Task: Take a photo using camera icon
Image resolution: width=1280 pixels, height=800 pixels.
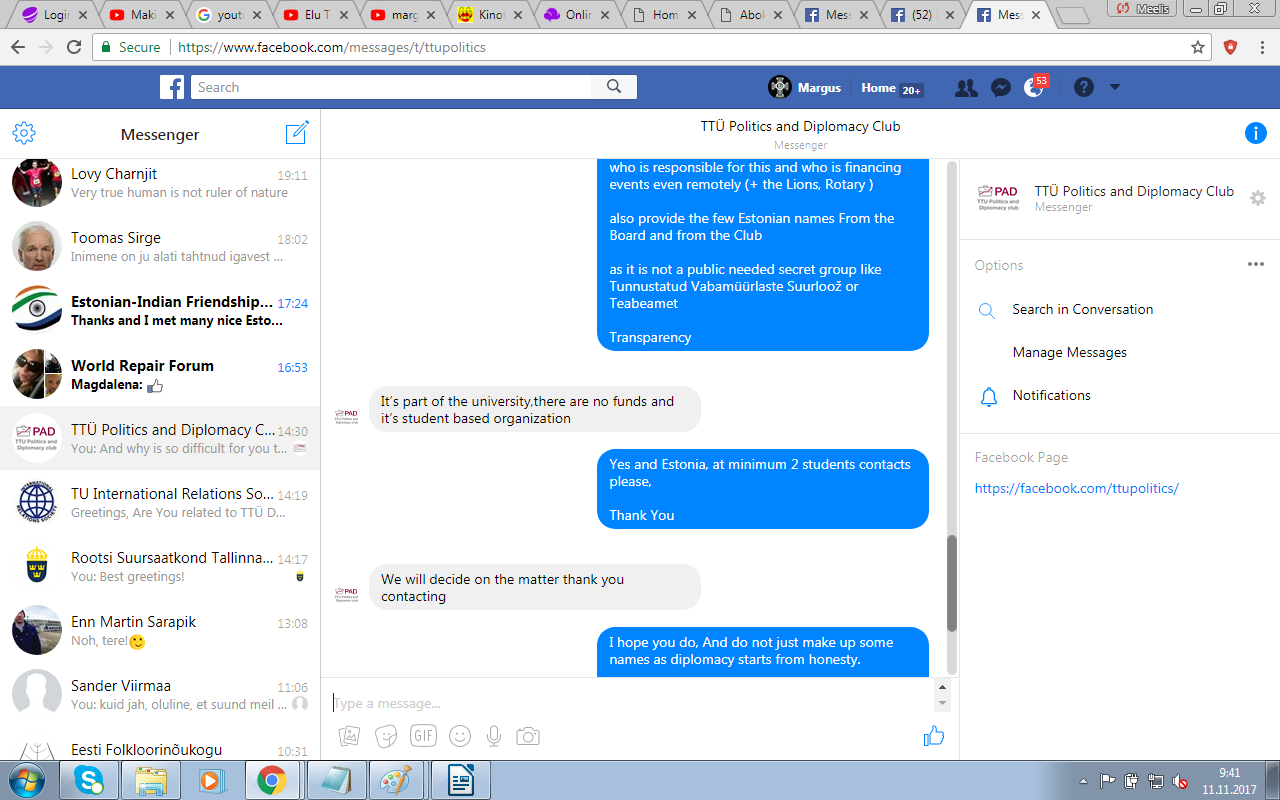Action: click(528, 736)
